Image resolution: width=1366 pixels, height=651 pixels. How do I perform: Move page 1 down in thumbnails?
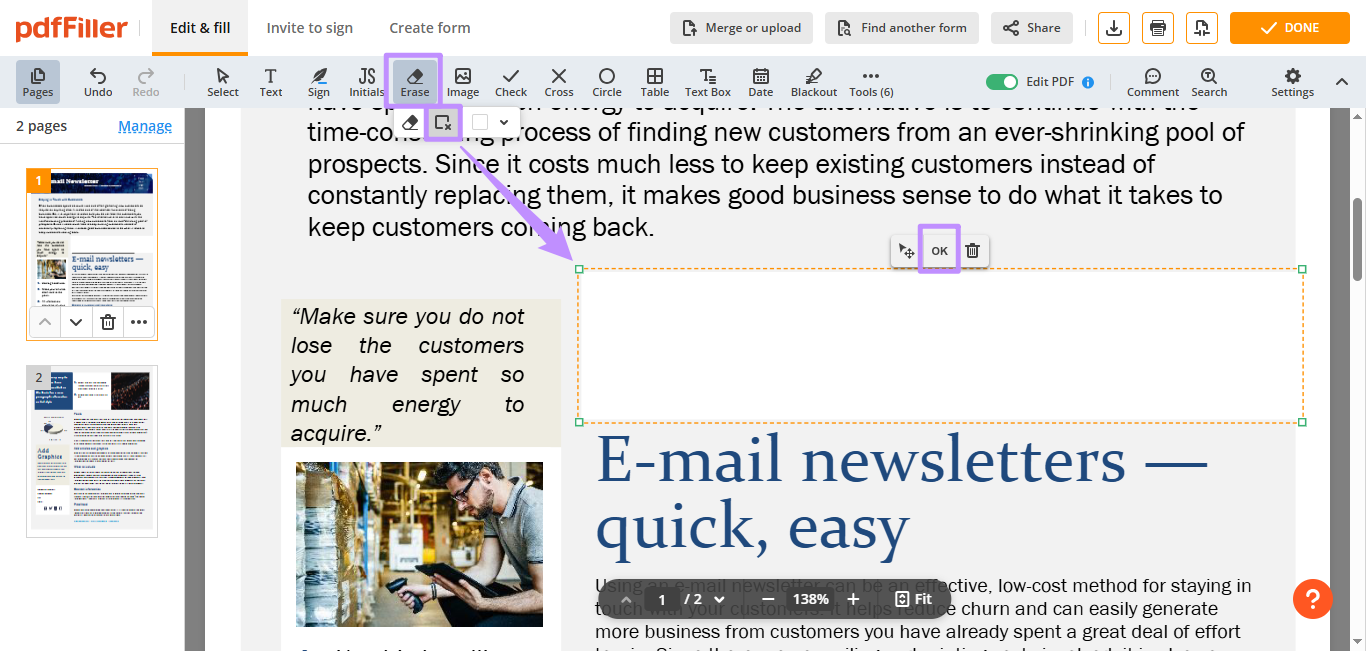(76, 322)
